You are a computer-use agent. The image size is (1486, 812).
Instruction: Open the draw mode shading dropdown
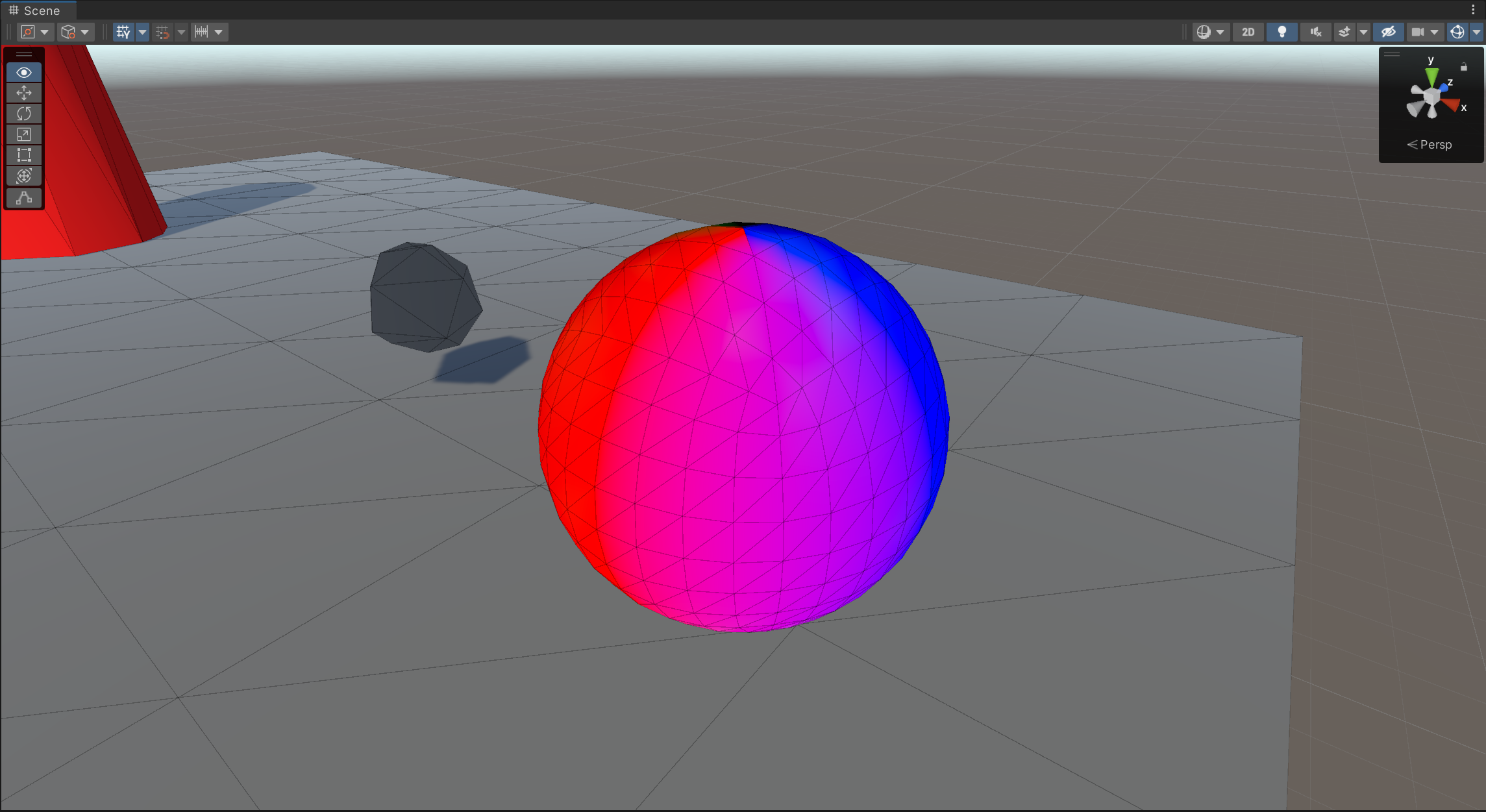[1211, 32]
